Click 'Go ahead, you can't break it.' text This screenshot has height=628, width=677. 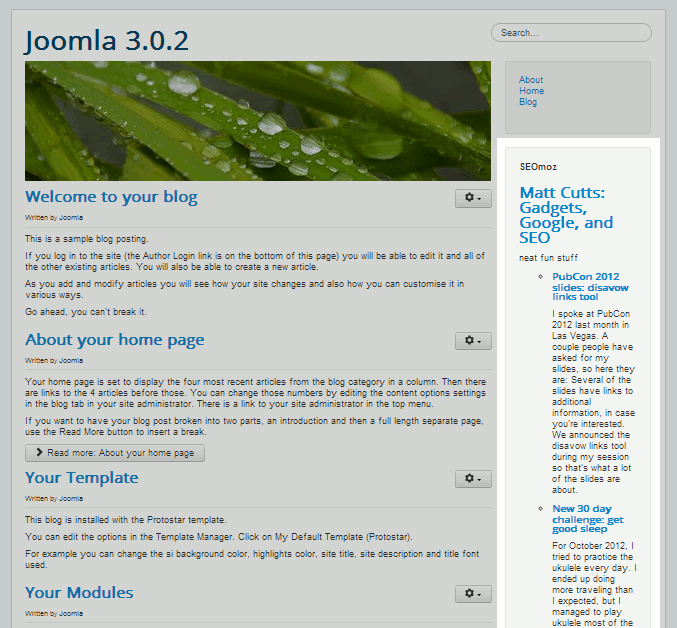[86, 312]
